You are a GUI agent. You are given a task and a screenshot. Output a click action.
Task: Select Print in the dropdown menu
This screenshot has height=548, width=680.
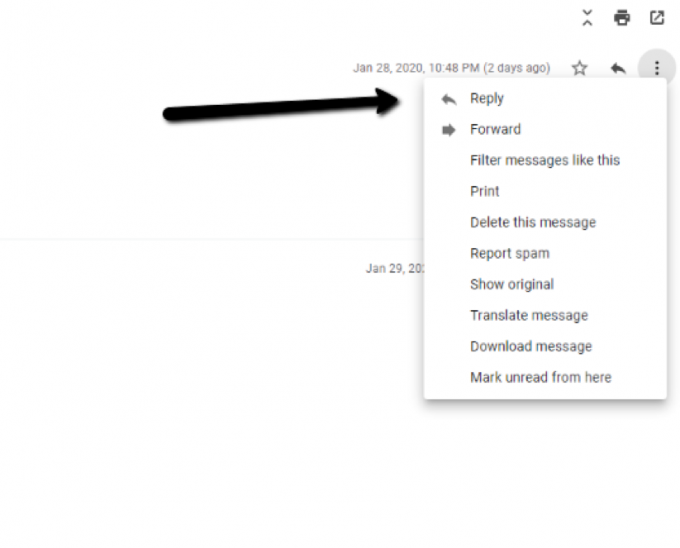coord(545,191)
